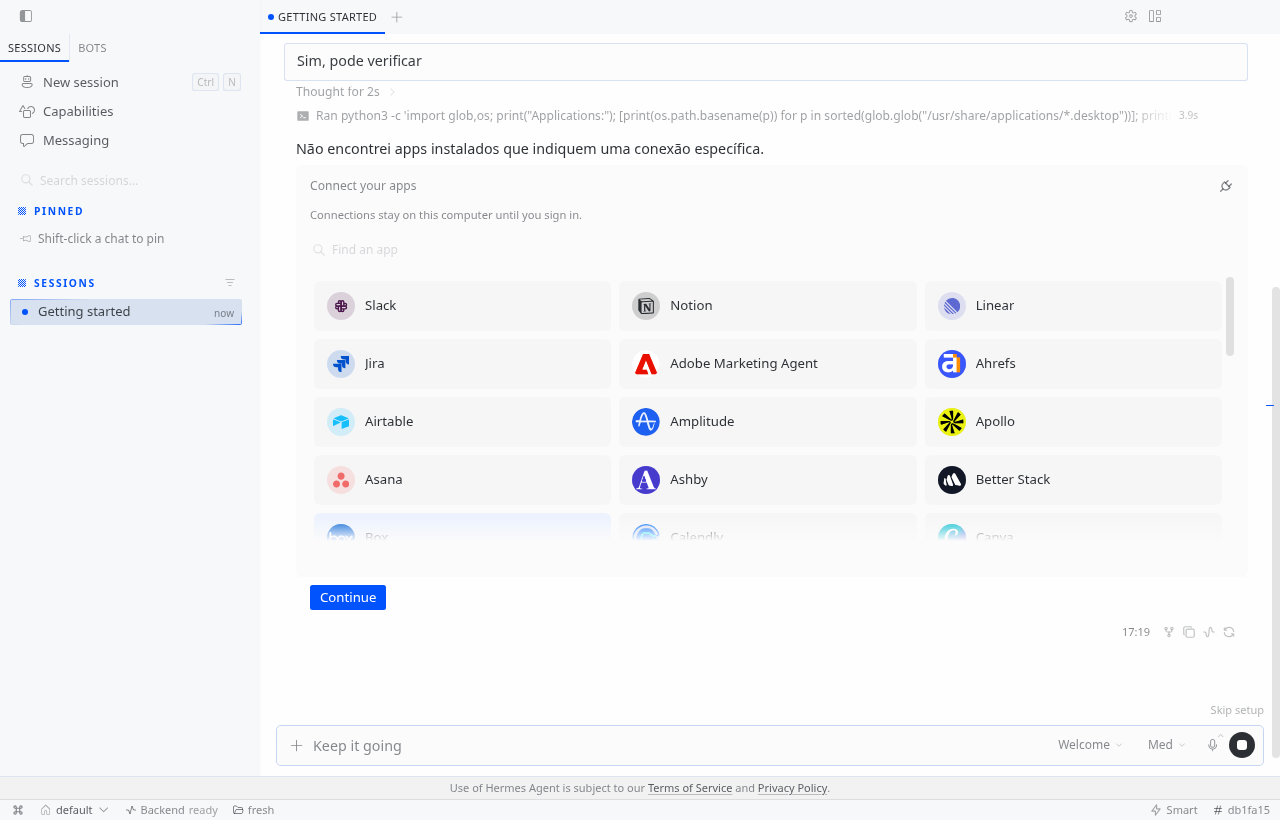This screenshot has width=1280, height=820.
Task: Click the Airtable card label
Action: 389,422
